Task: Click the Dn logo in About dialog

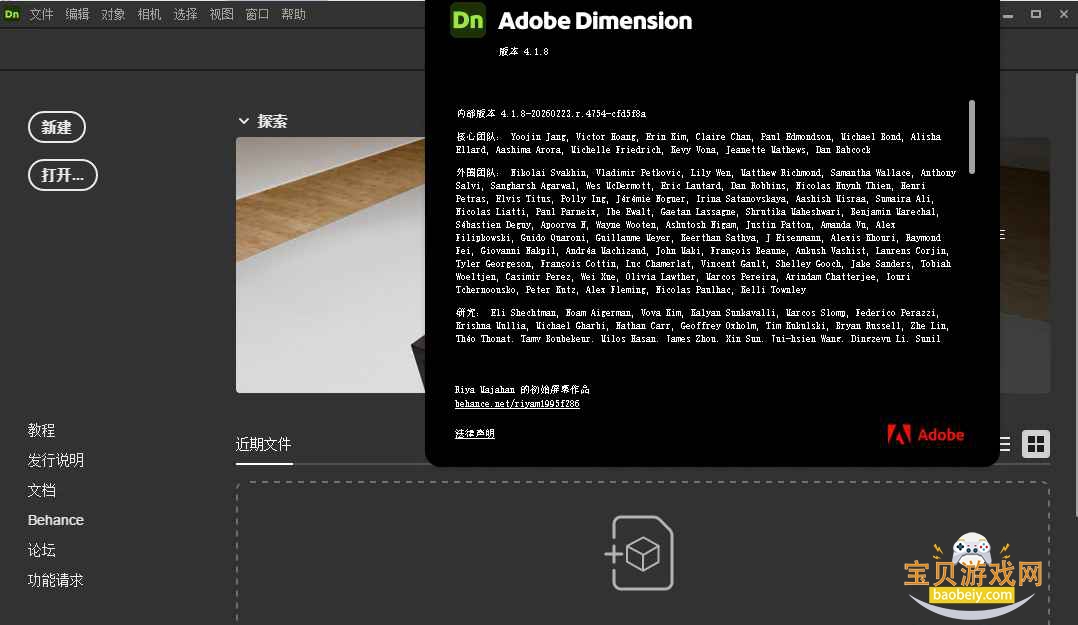Action: 468,21
